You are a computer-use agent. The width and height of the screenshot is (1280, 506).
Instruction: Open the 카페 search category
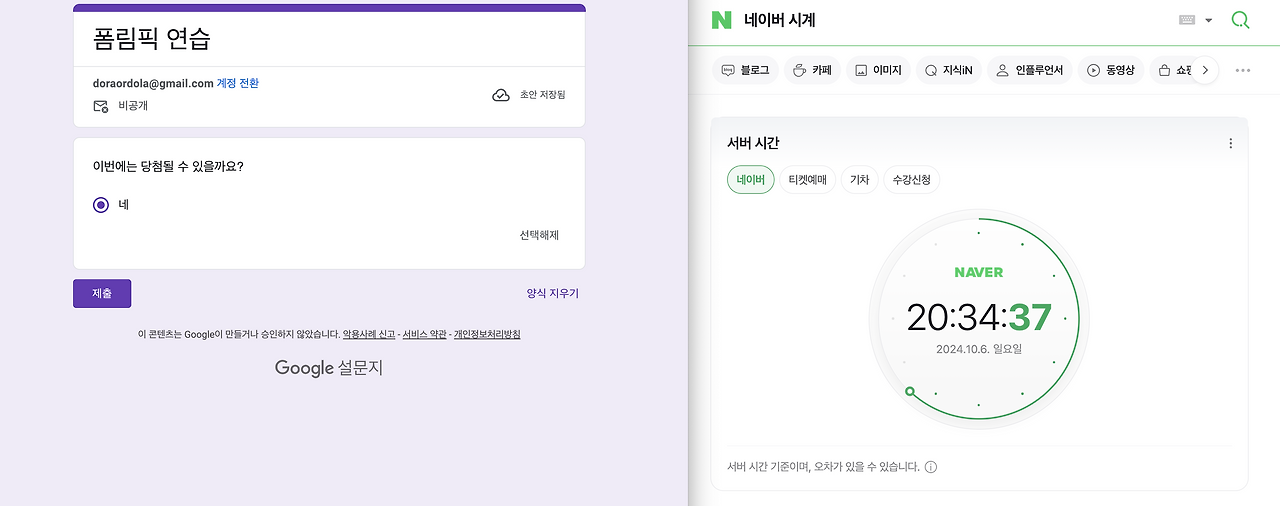click(812, 70)
